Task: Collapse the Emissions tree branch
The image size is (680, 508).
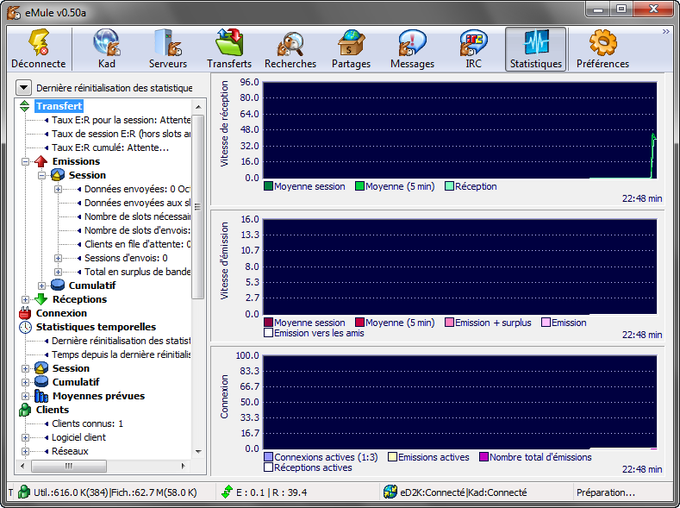Action: click(x=25, y=162)
